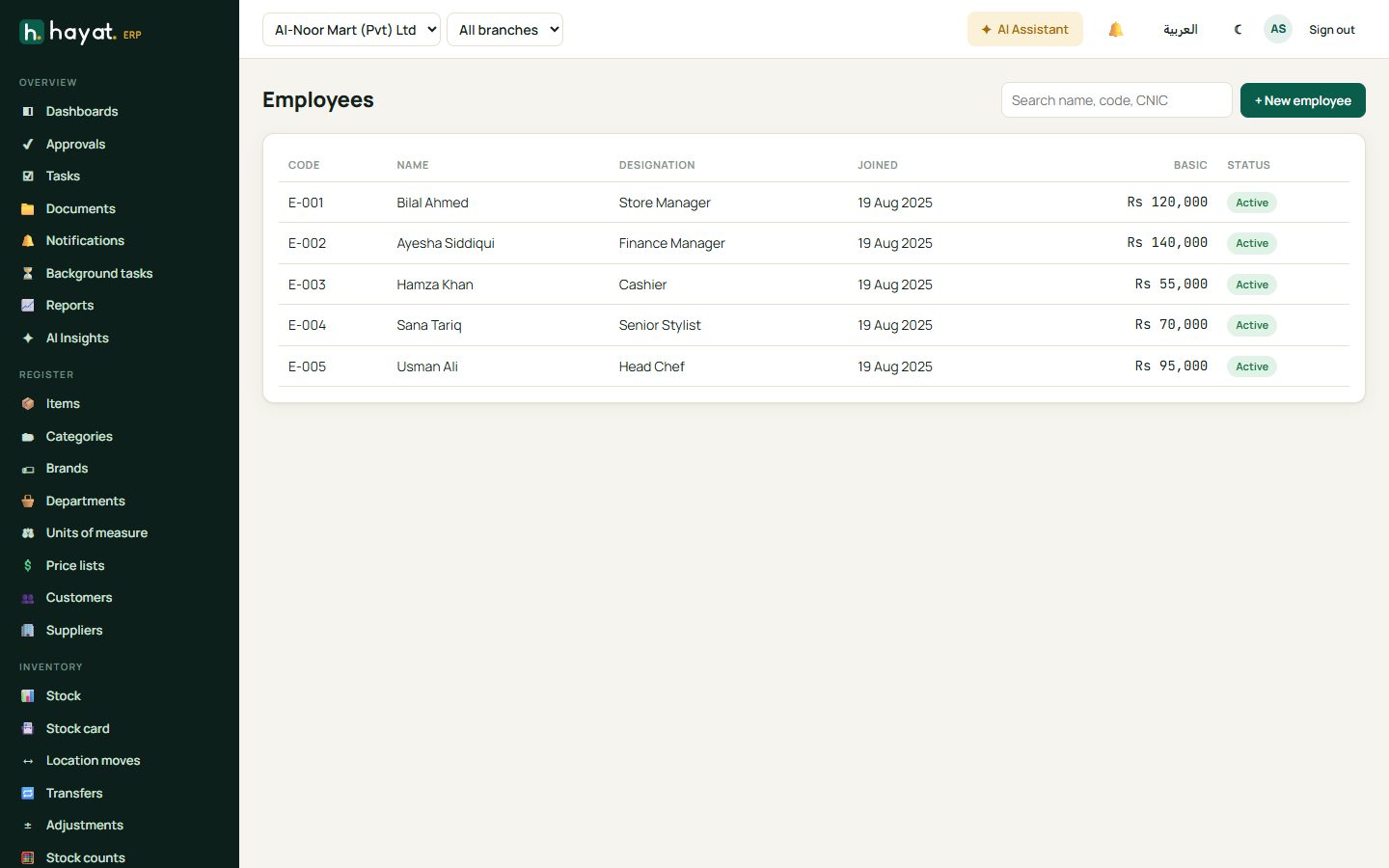Open the company selector dropdown
This screenshot has width=1389, height=868.
pyautogui.click(x=351, y=30)
